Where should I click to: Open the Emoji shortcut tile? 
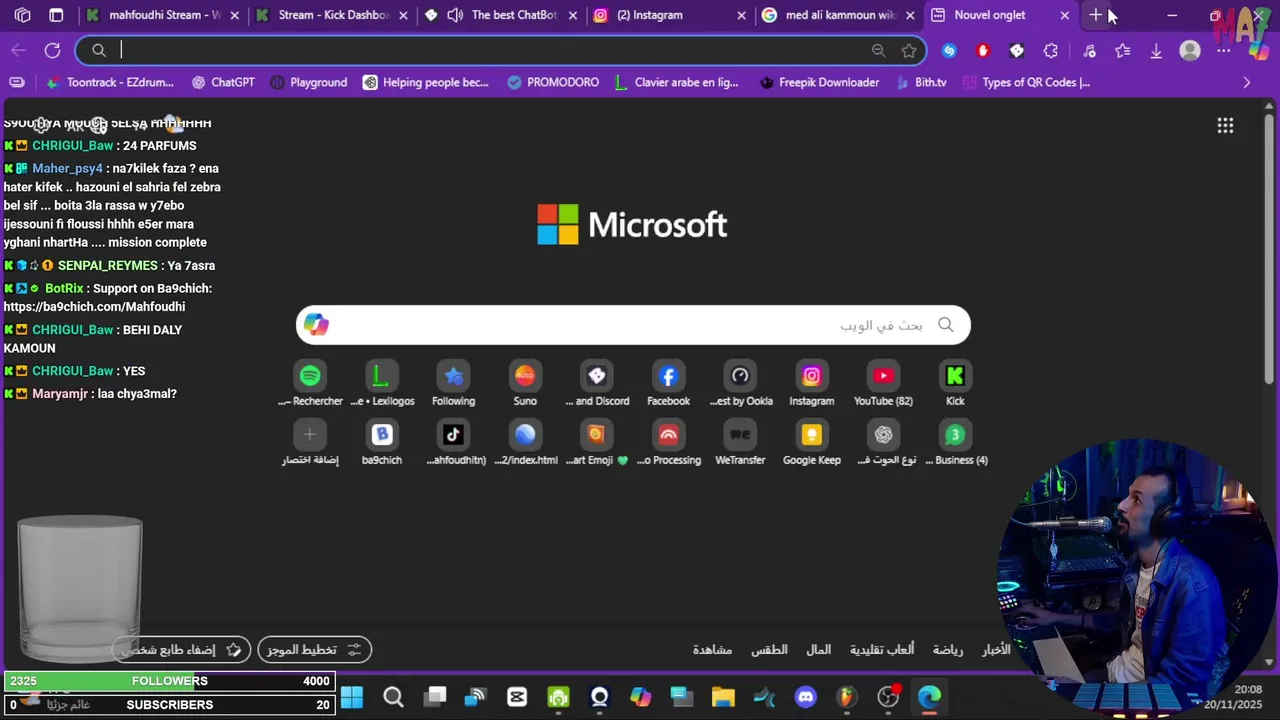pos(597,443)
